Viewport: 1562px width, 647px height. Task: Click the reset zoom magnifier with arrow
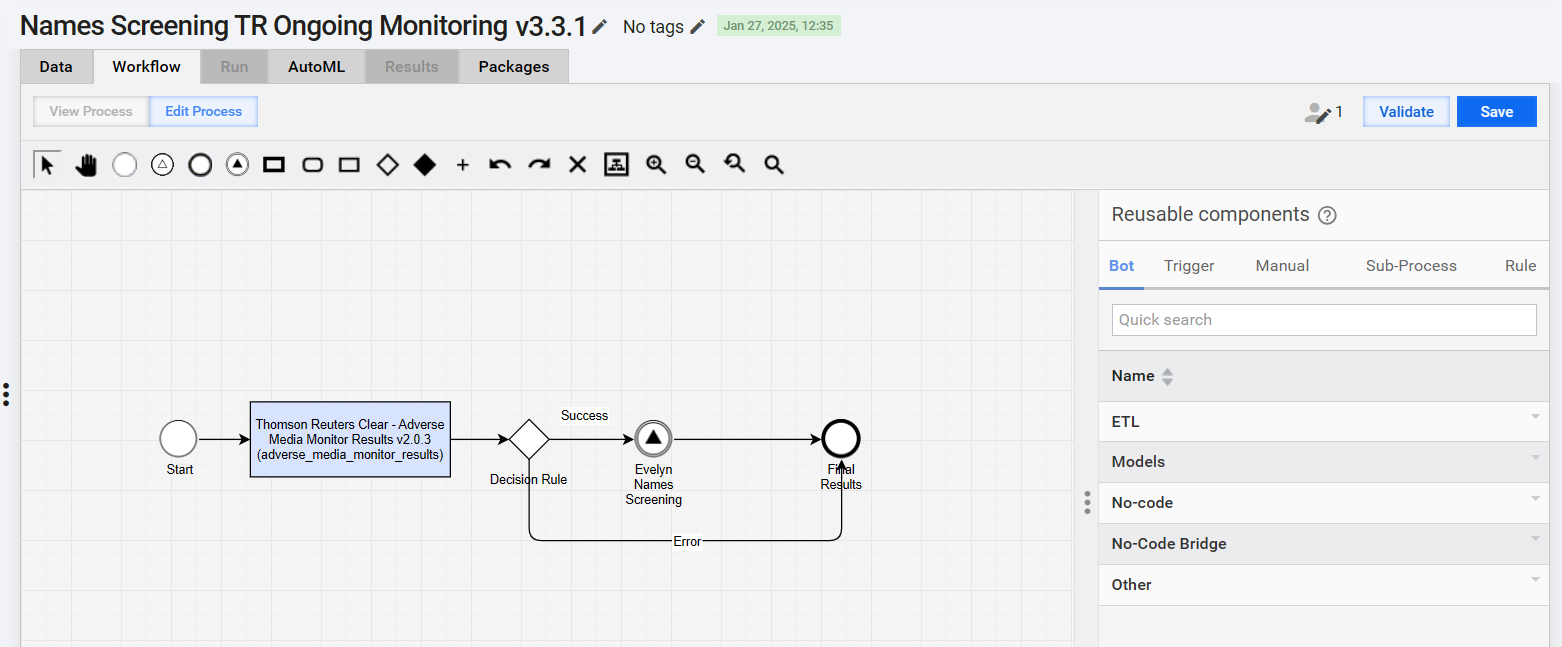click(734, 164)
